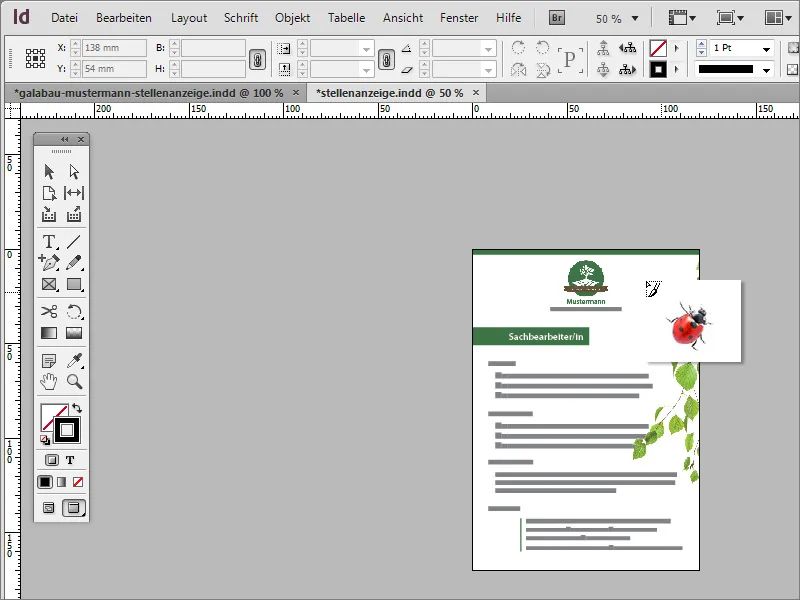800x600 pixels.
Task: Select the Eyedropper tool
Action: (74, 361)
